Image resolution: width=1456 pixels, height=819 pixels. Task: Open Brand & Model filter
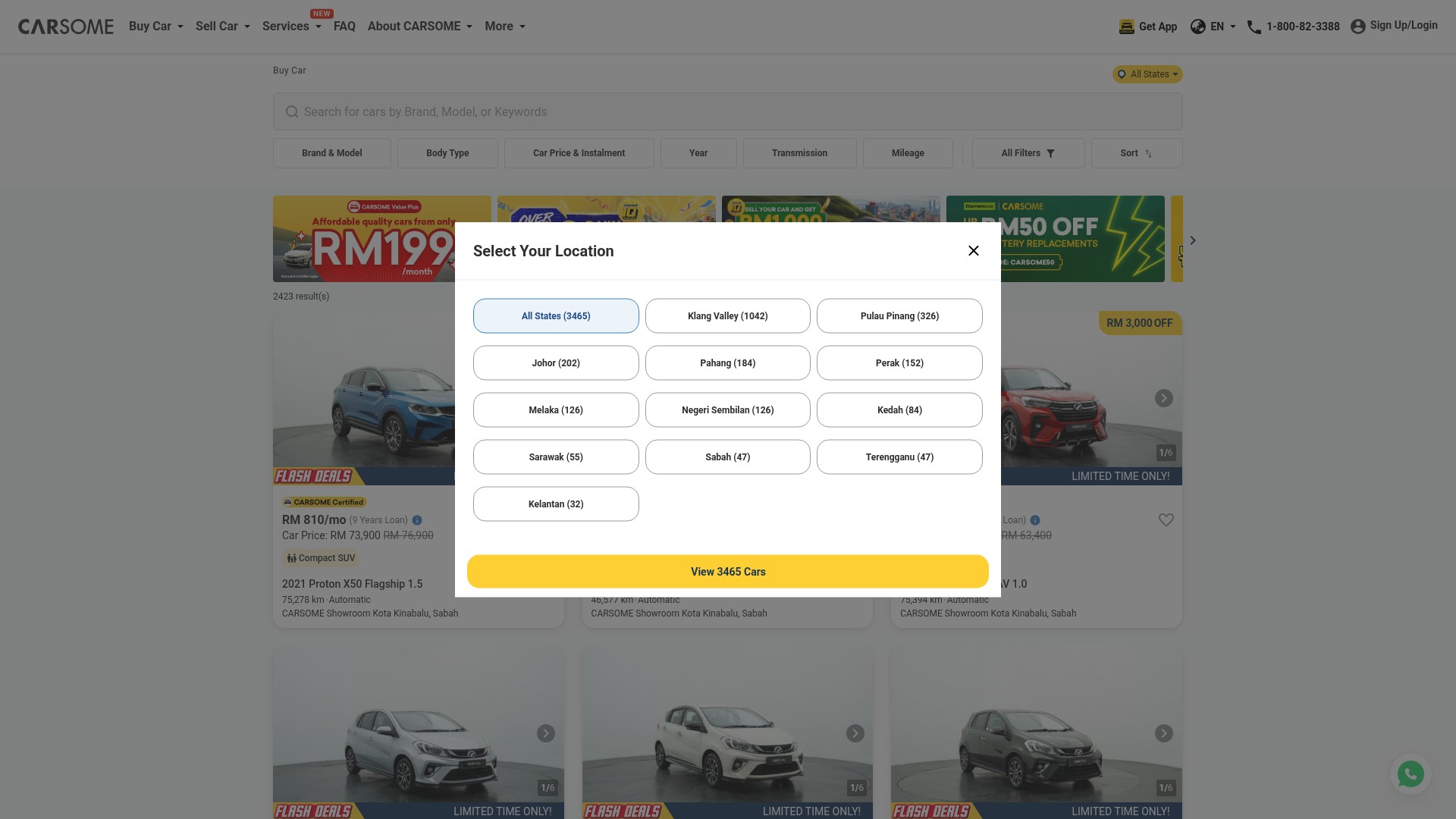pyautogui.click(x=332, y=153)
